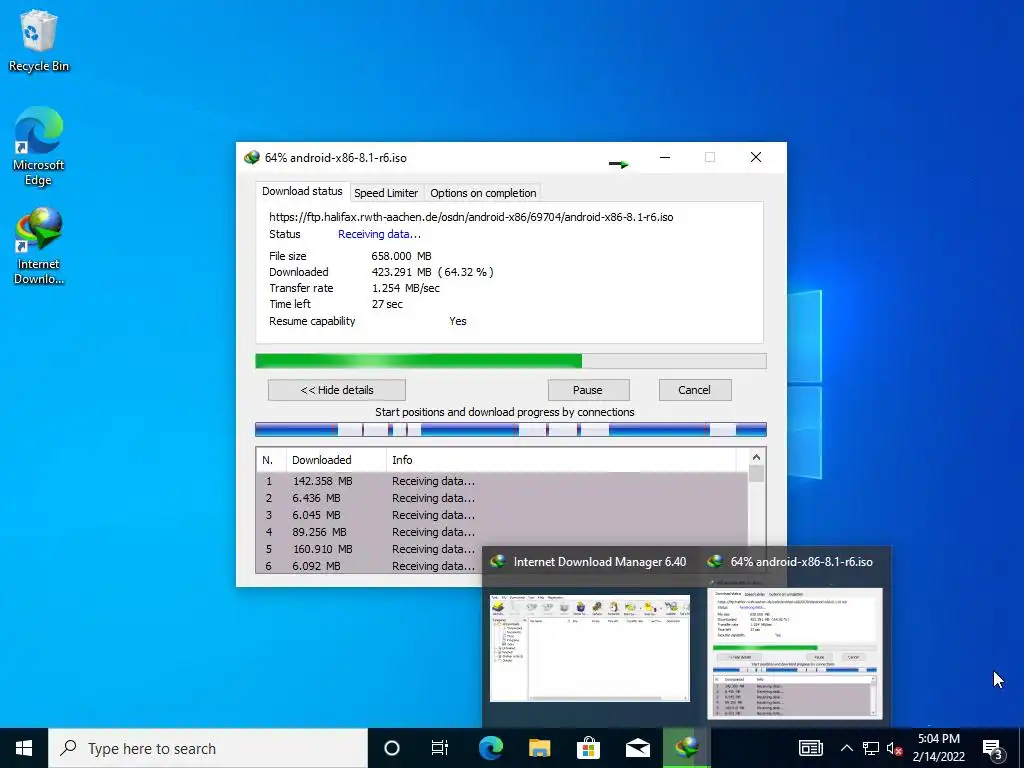This screenshot has width=1024, height=768.
Task: Select connection row with 142.358 MB
Action: (502, 481)
